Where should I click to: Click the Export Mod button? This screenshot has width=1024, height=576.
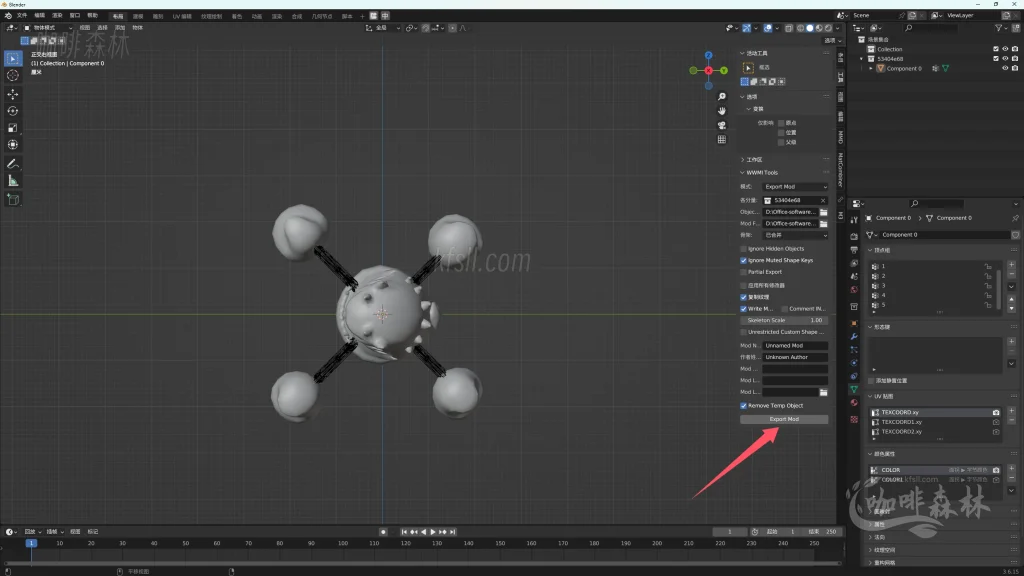(x=784, y=420)
